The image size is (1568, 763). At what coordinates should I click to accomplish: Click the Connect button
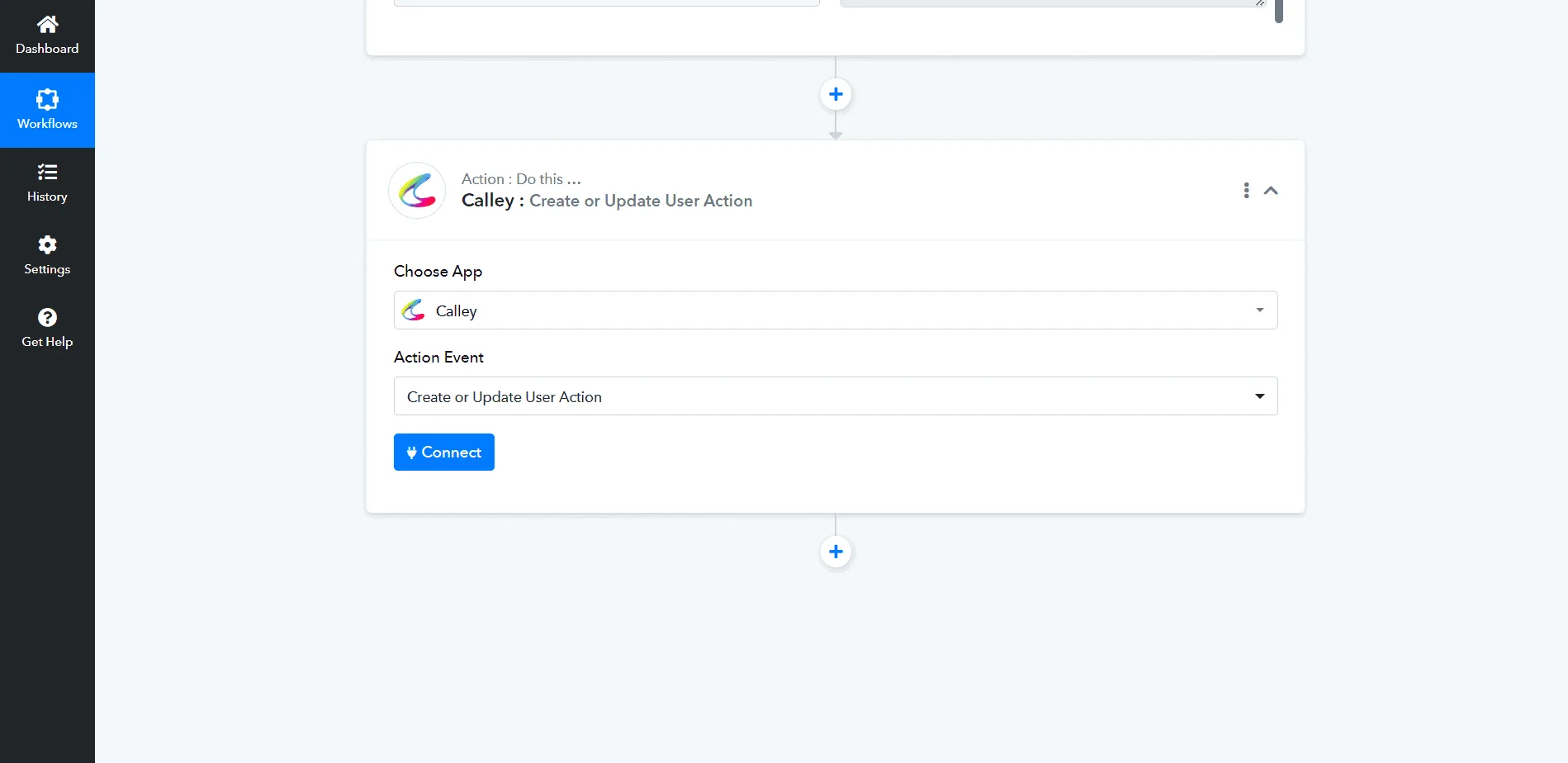click(444, 453)
